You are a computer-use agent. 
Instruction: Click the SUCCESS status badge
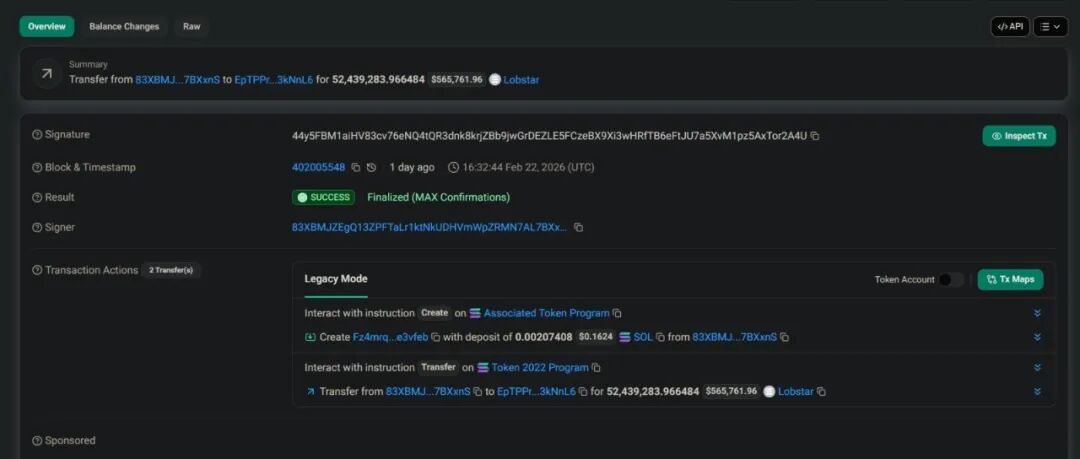pyautogui.click(x=323, y=198)
